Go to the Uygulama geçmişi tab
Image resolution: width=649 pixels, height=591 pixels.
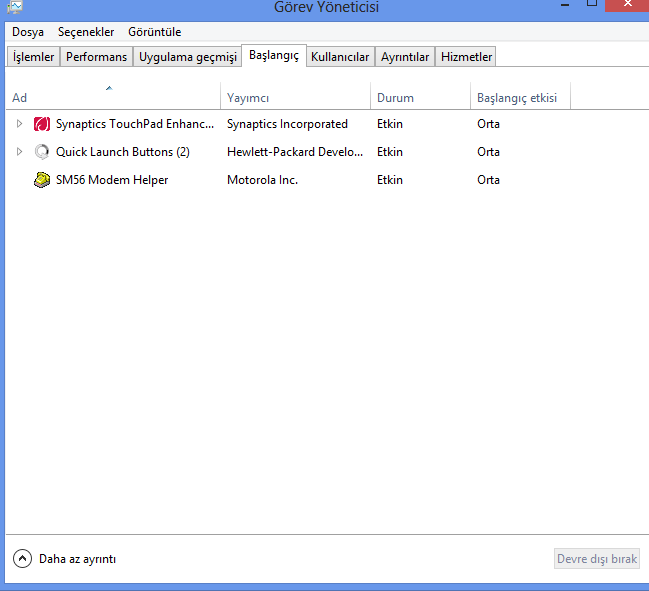tap(188, 57)
